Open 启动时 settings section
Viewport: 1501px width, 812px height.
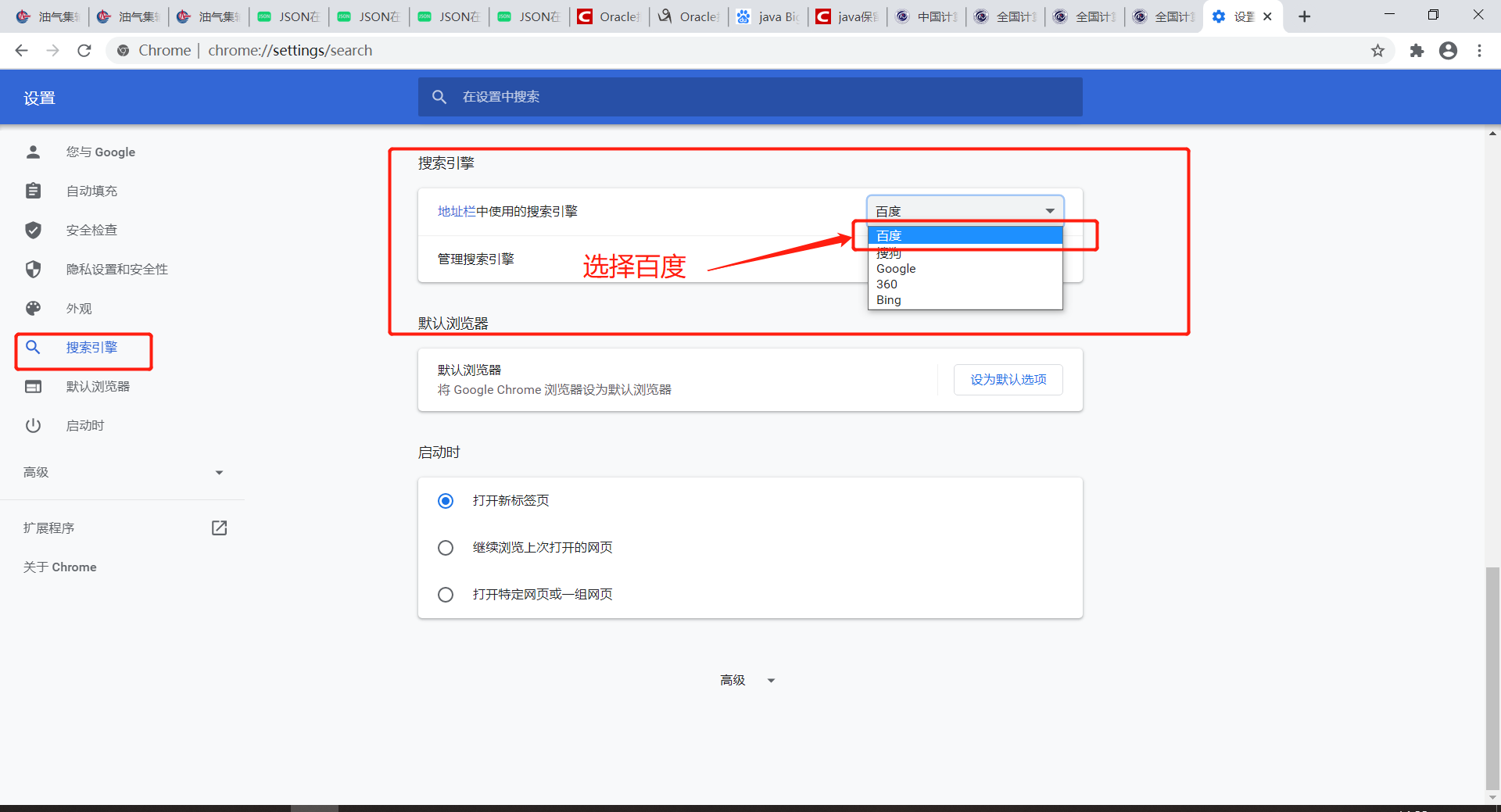point(85,425)
